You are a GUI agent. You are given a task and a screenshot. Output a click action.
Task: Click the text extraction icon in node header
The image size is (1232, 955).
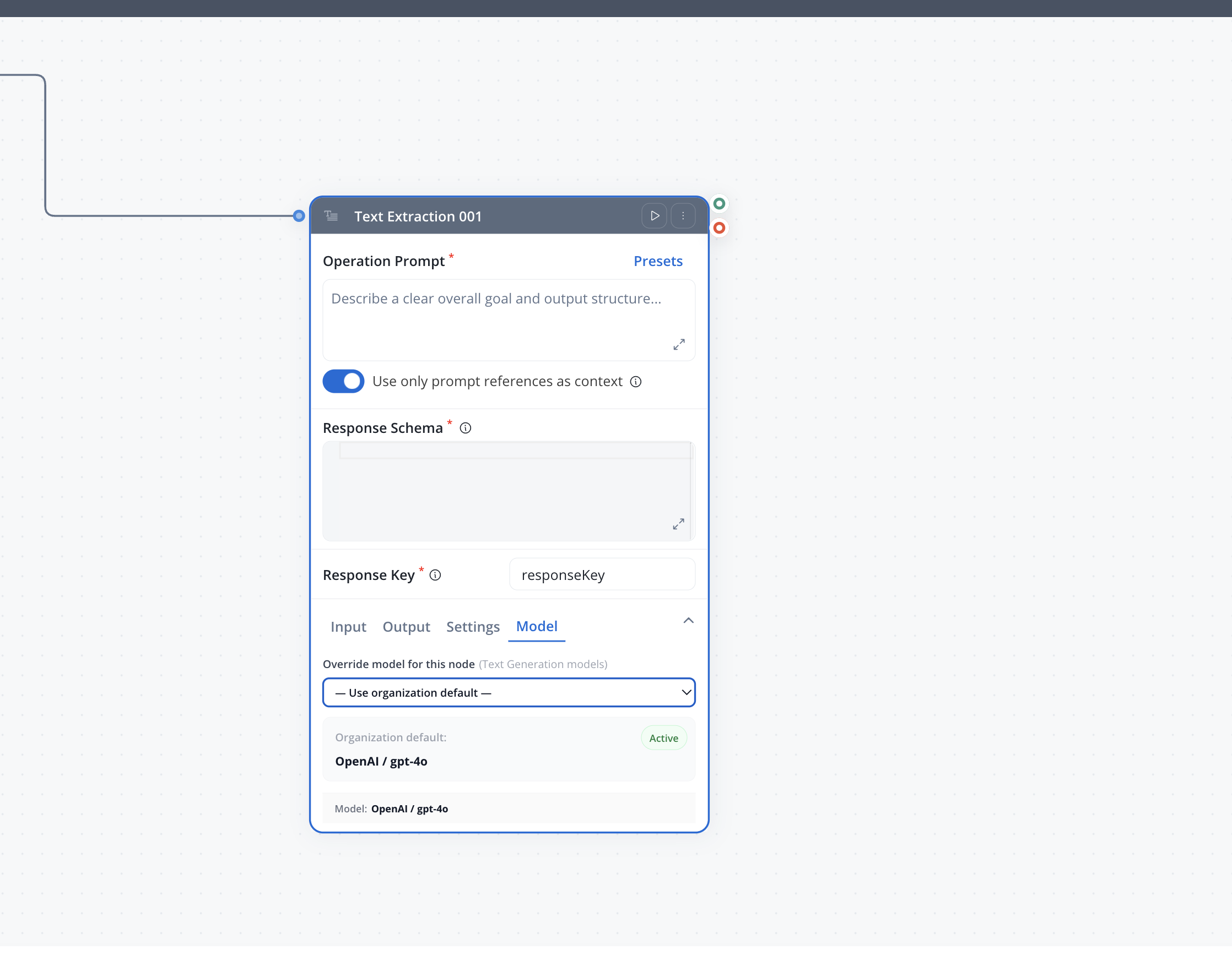click(331, 215)
